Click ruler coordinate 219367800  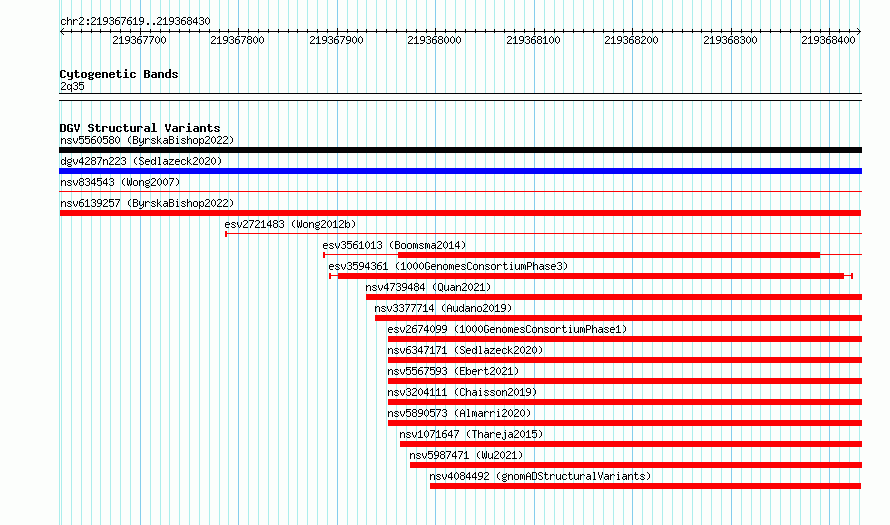[237, 40]
